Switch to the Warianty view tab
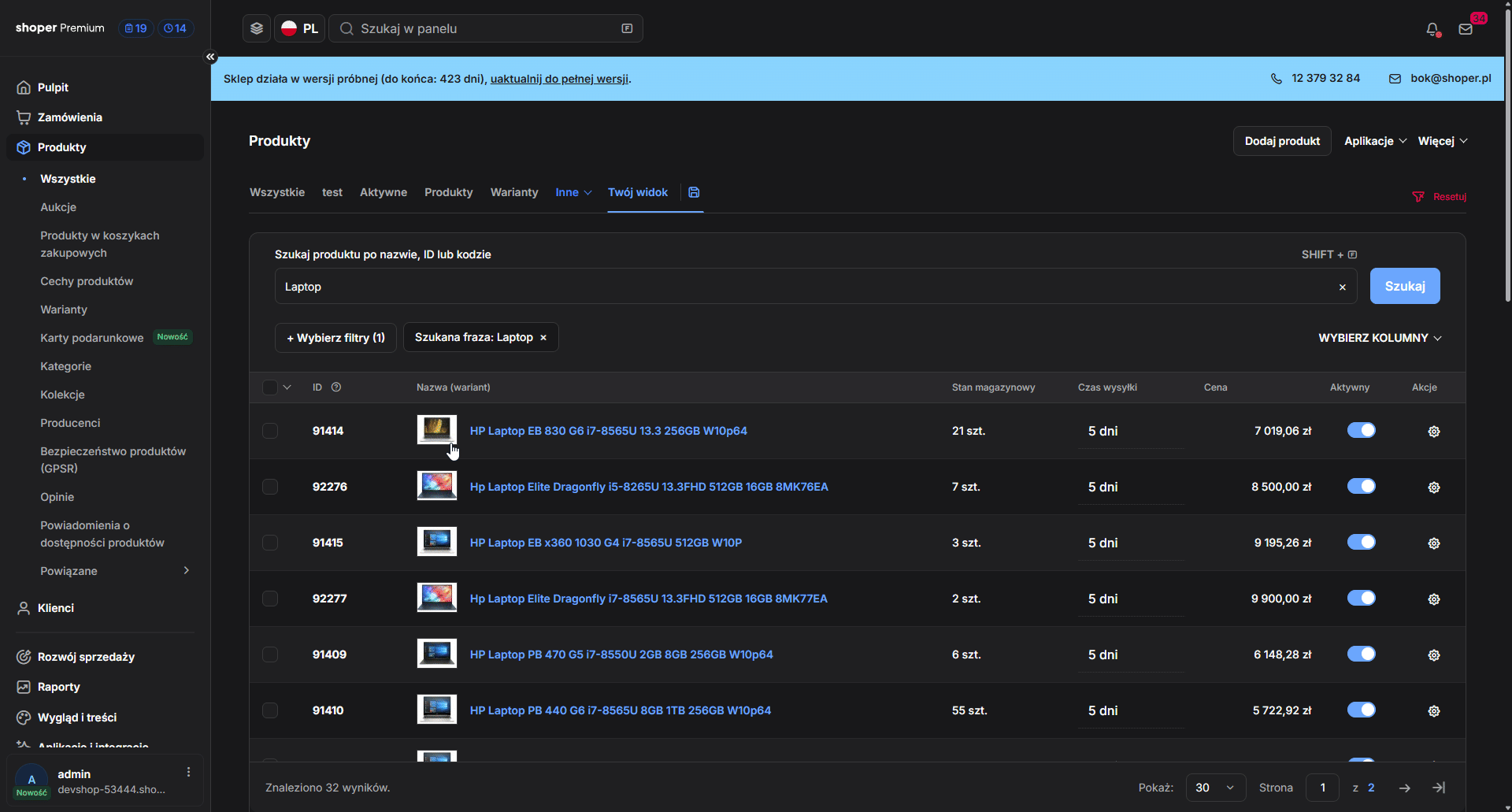 [x=514, y=192]
